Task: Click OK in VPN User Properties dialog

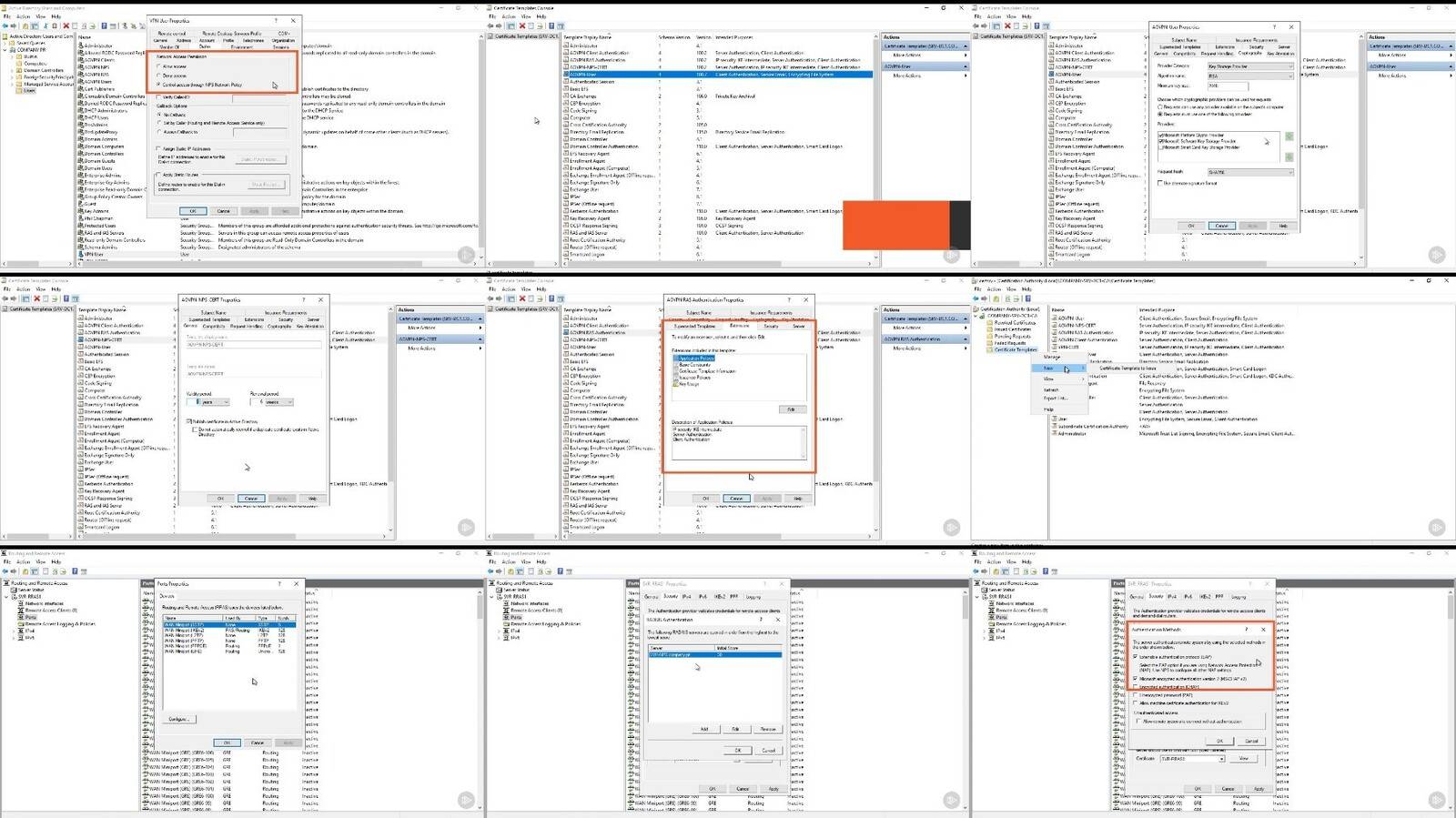Action: pyautogui.click(x=192, y=210)
